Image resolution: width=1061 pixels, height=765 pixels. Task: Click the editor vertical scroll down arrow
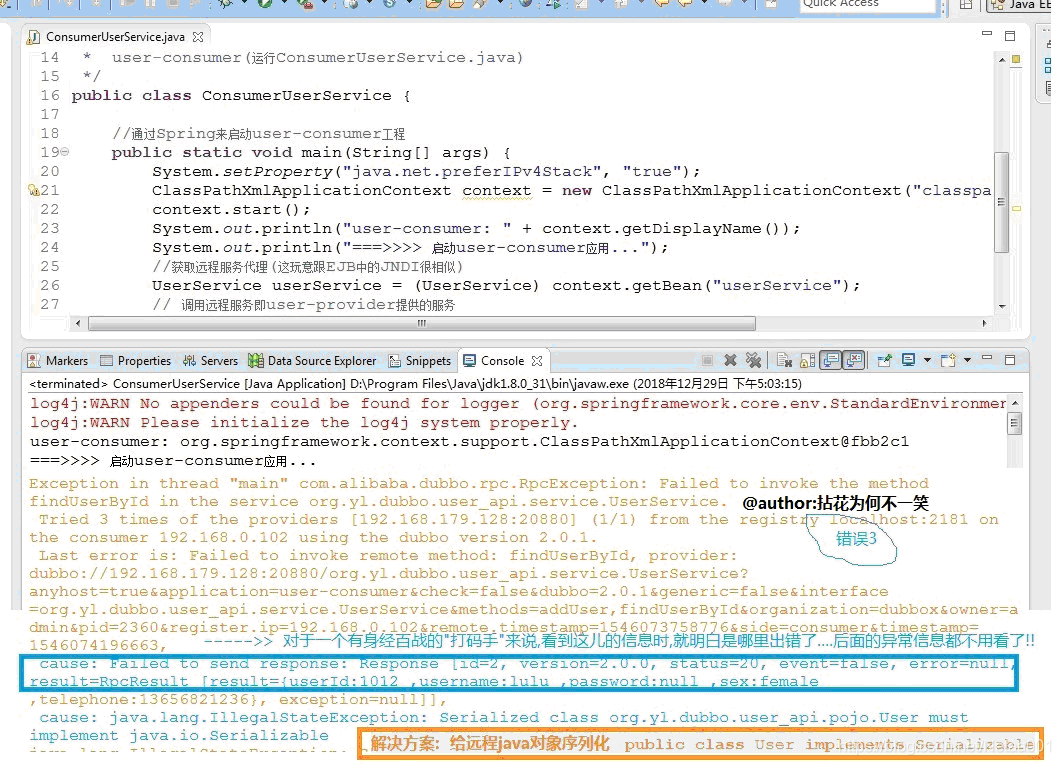click(x=1002, y=306)
